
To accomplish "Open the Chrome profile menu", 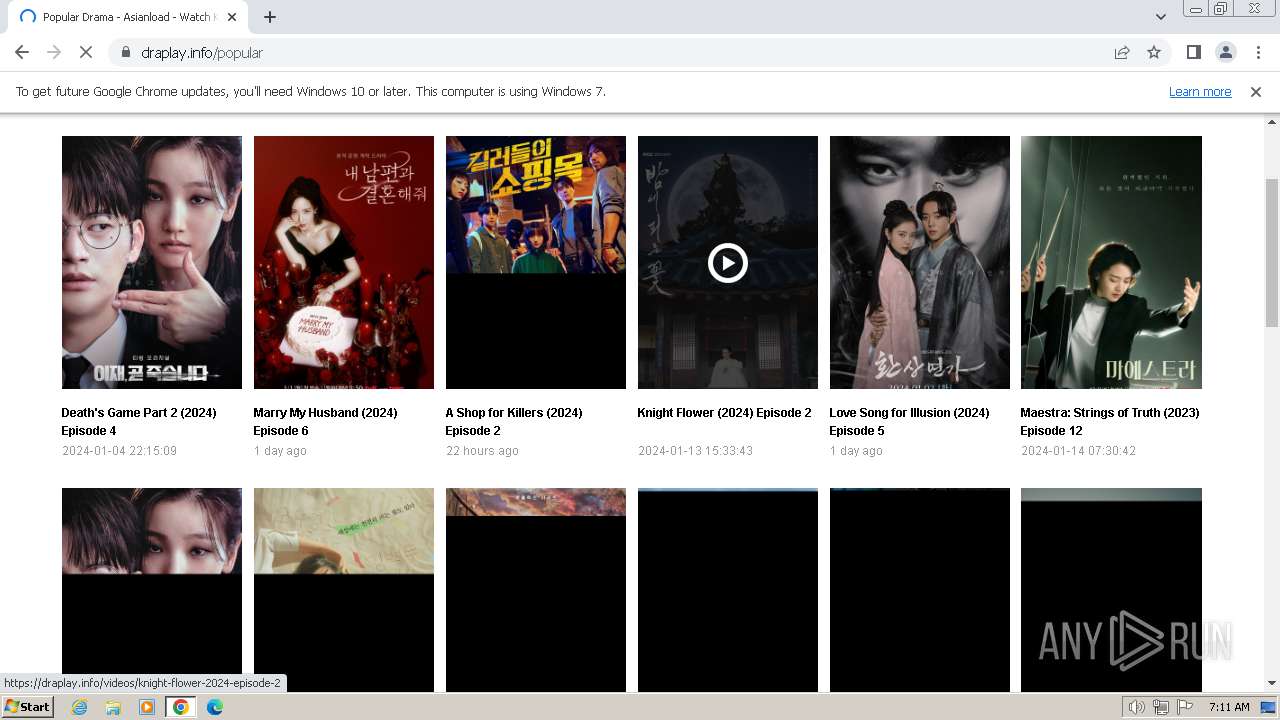I will pos(1225,52).
